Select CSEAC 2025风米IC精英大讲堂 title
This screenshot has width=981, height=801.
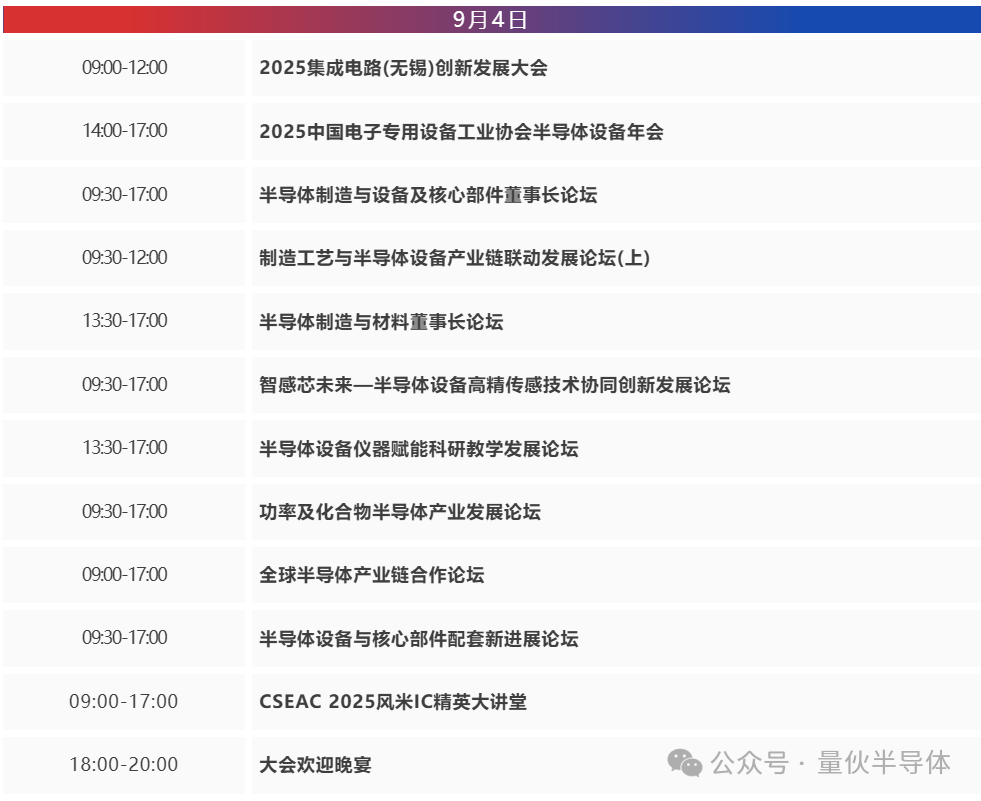pos(393,702)
